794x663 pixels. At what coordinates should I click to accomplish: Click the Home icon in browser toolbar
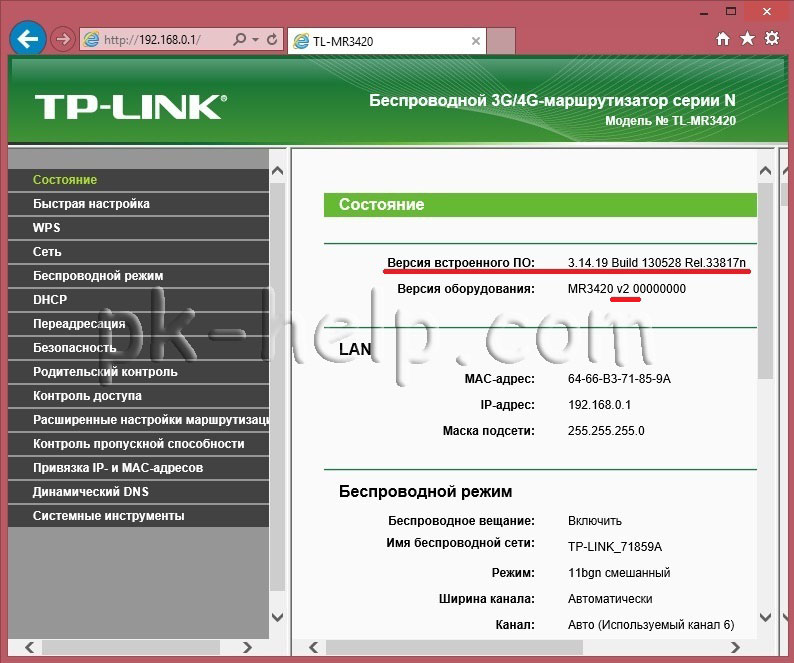[x=723, y=38]
